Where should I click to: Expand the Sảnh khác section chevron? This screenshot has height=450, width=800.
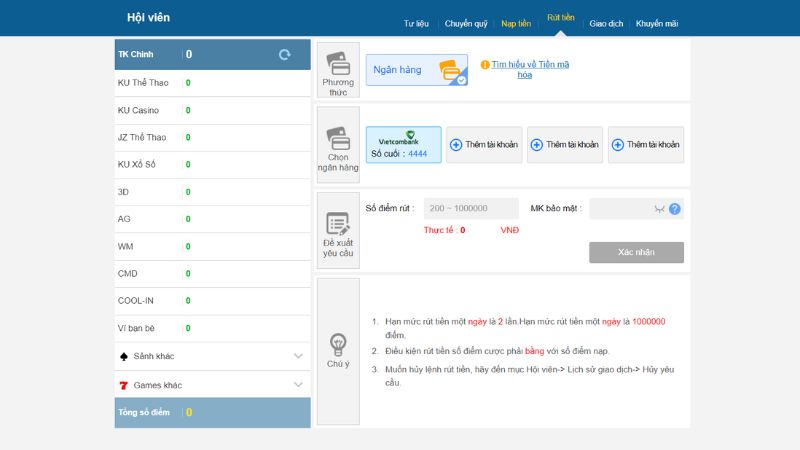point(298,356)
